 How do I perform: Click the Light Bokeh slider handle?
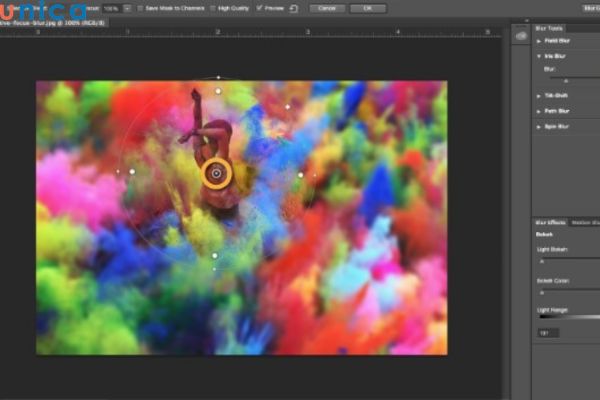[542, 261]
